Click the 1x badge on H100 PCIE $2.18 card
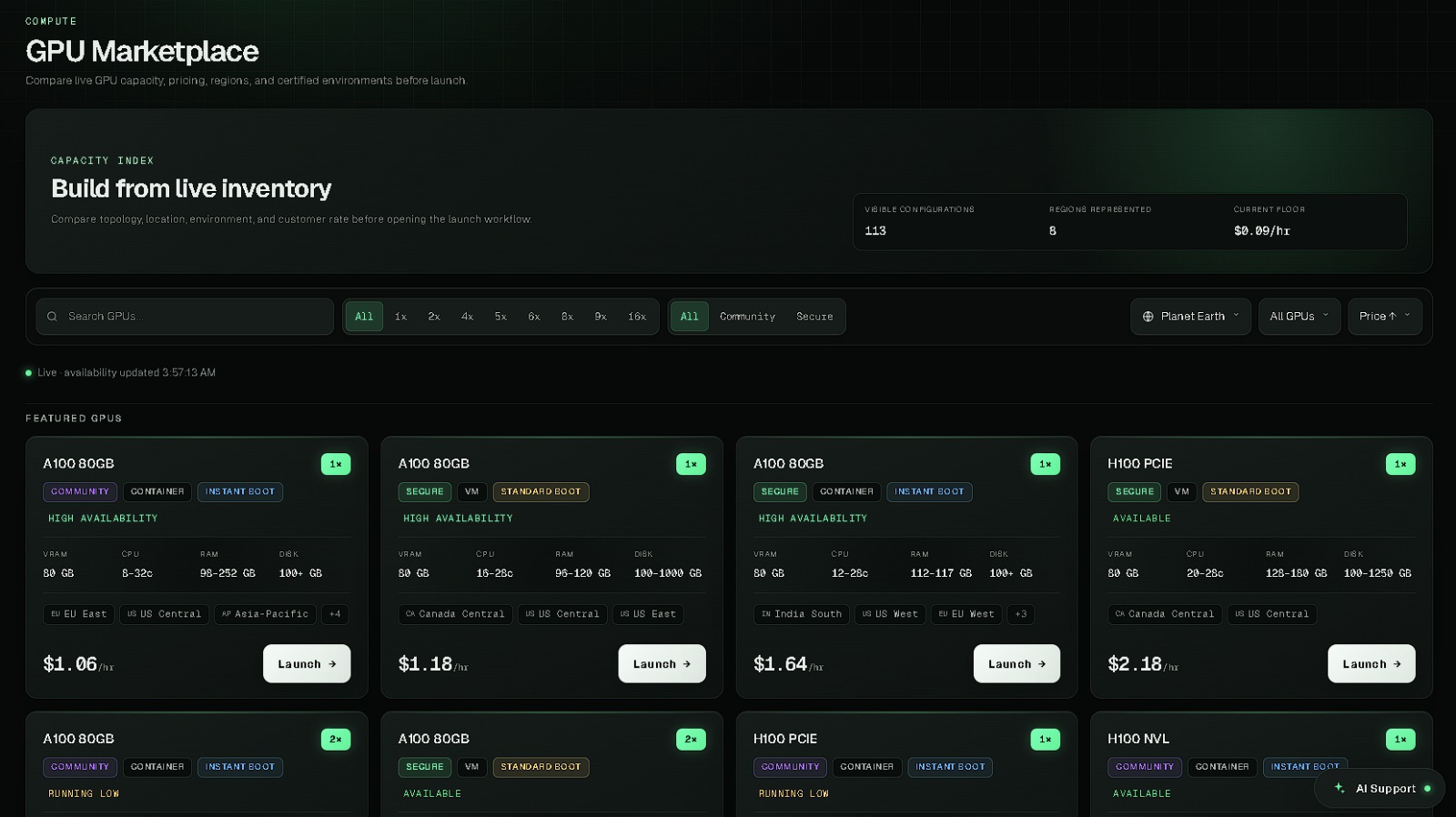 pyautogui.click(x=1400, y=464)
